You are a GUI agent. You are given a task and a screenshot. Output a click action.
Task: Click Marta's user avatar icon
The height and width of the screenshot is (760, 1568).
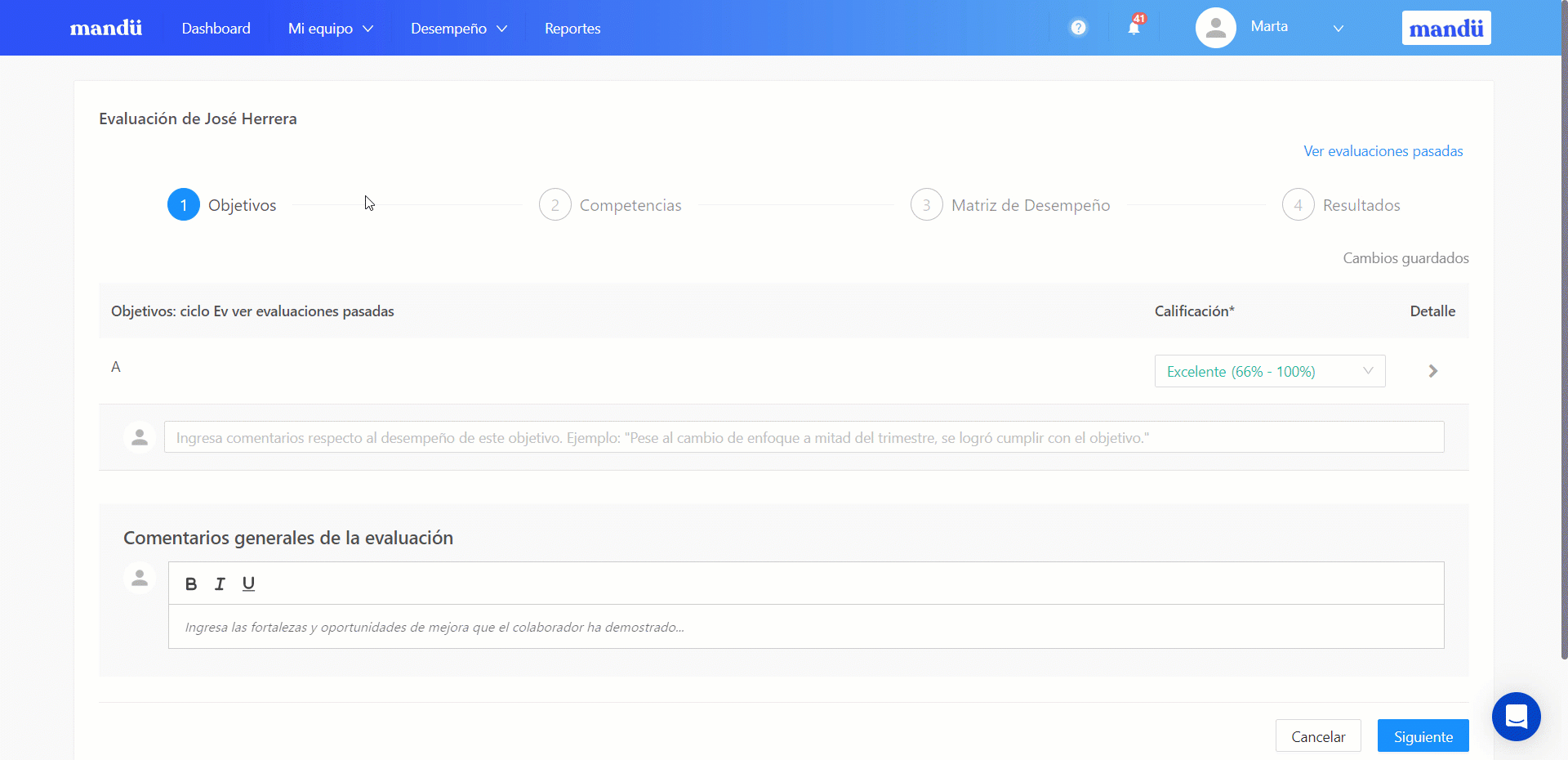1215,28
